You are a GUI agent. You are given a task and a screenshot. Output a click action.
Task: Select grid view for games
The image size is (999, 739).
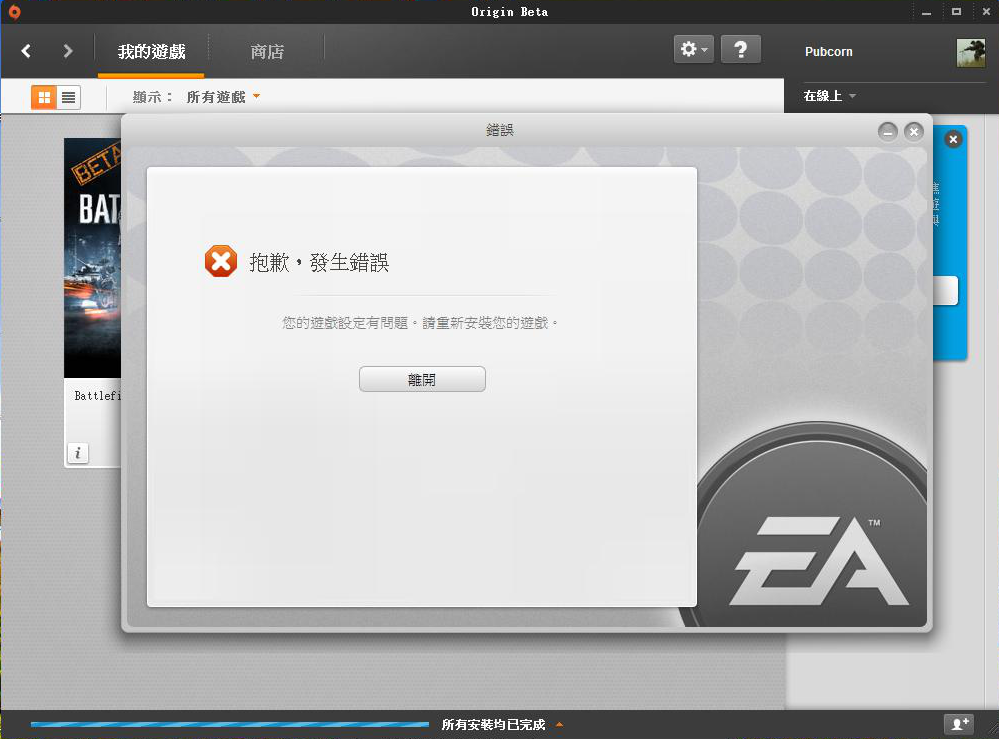click(x=44, y=97)
